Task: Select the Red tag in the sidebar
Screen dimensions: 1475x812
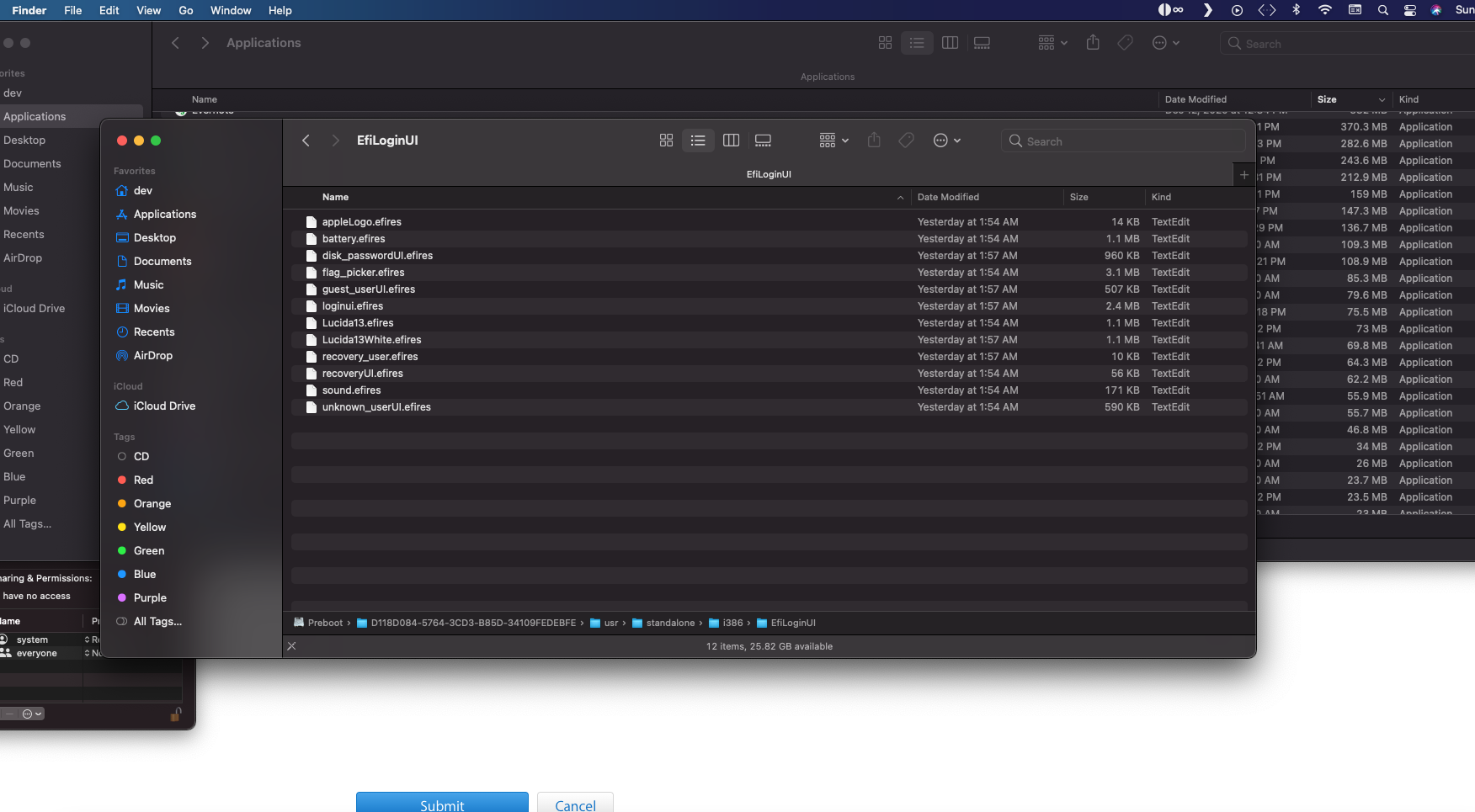Action: tap(143, 480)
